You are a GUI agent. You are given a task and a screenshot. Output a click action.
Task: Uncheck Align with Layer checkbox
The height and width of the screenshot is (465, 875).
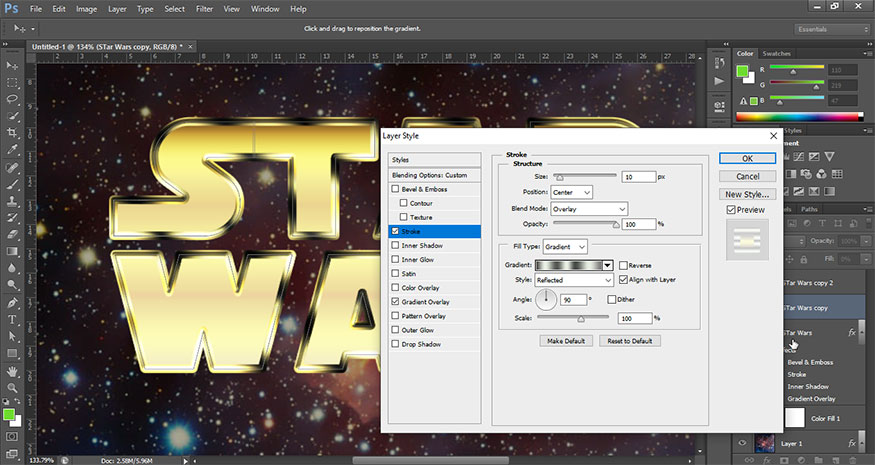623,280
